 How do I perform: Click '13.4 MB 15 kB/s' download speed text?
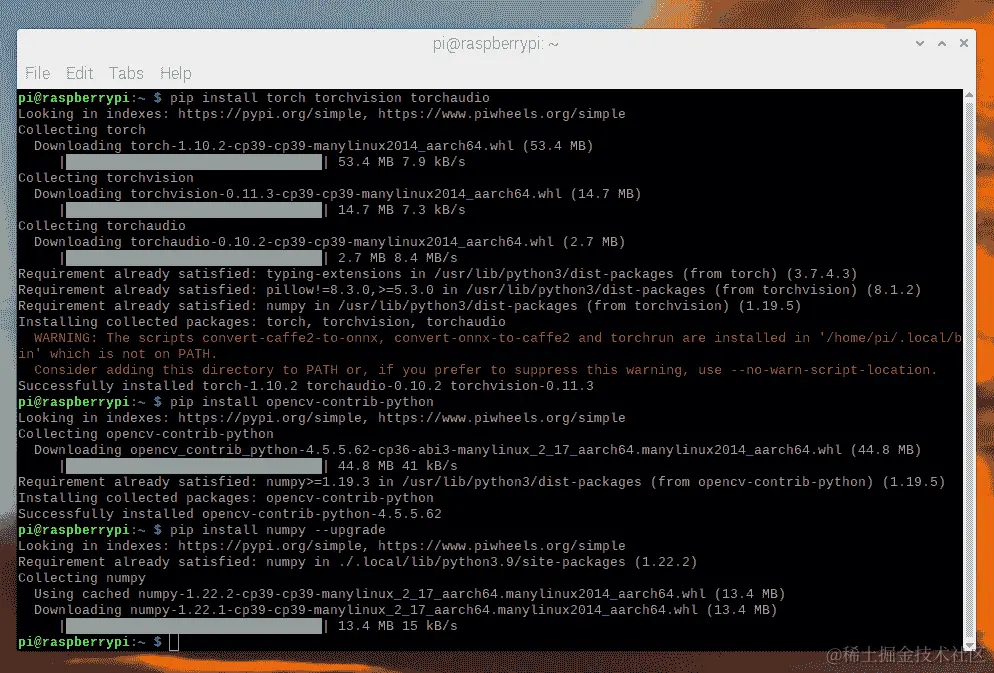point(397,626)
